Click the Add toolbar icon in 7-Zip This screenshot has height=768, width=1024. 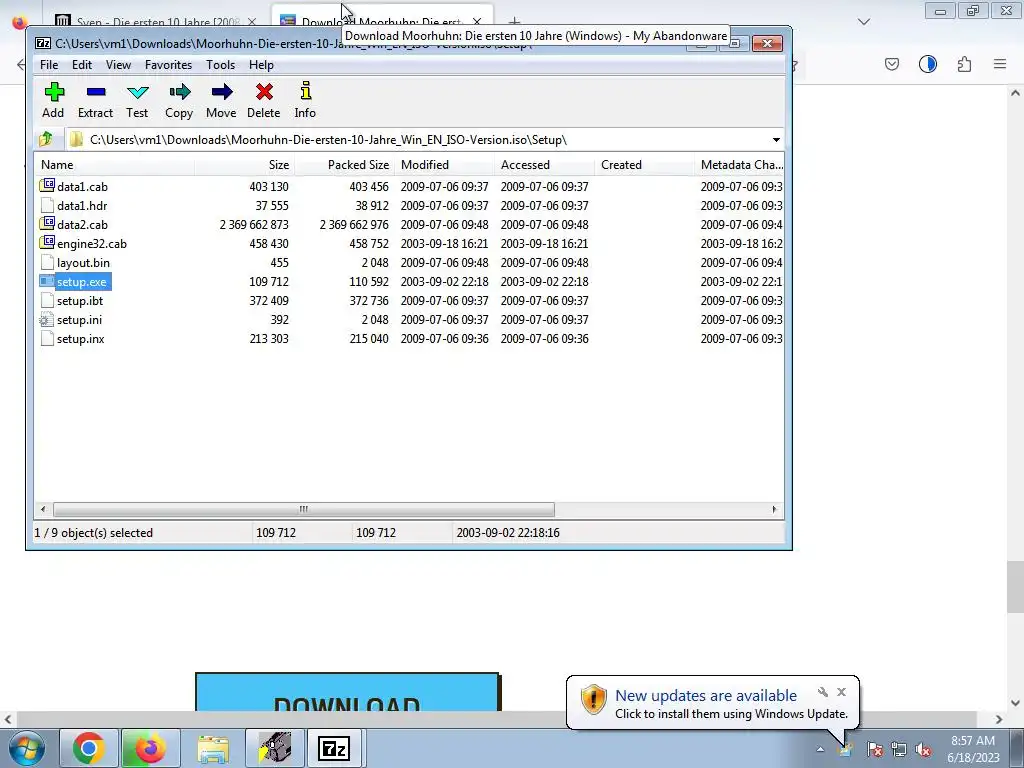(x=54, y=100)
